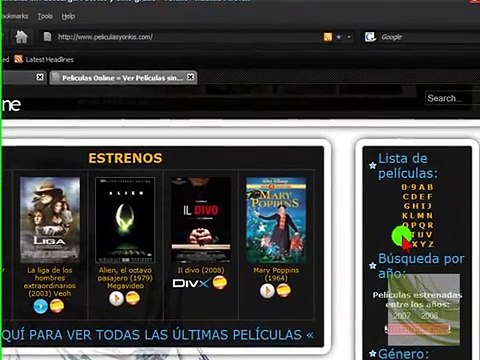Open the link to all latest películas

click(x=158, y=335)
